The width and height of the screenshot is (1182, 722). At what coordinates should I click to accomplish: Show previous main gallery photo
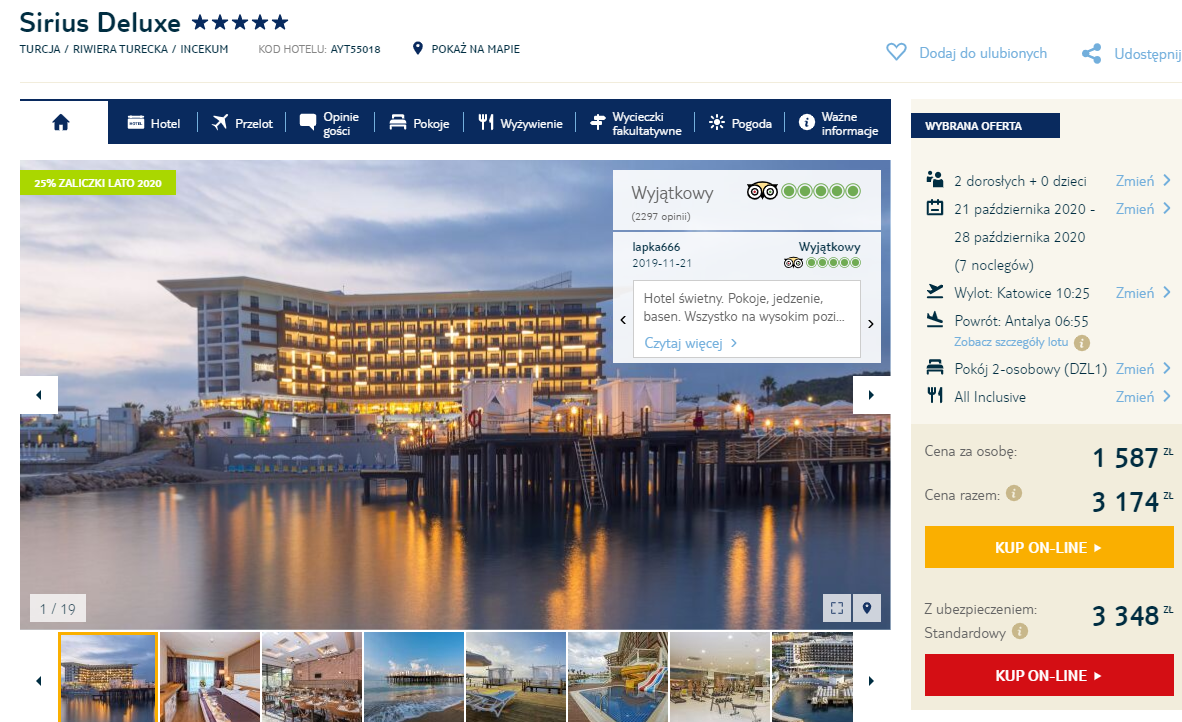[x=39, y=395]
